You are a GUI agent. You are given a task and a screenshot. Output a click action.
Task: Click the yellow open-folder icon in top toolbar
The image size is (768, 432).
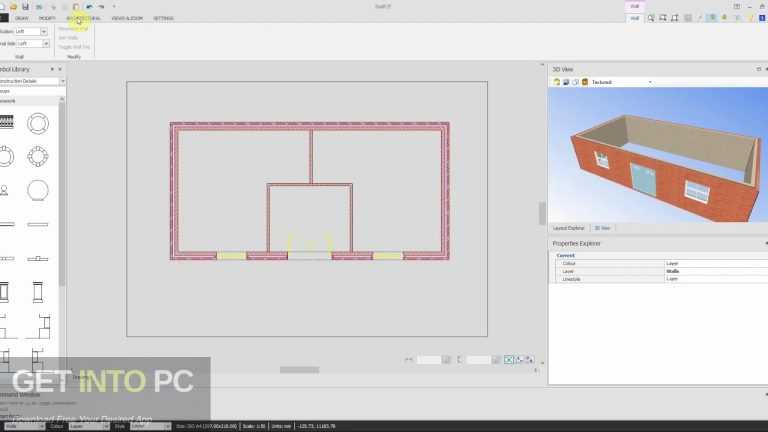14,7
